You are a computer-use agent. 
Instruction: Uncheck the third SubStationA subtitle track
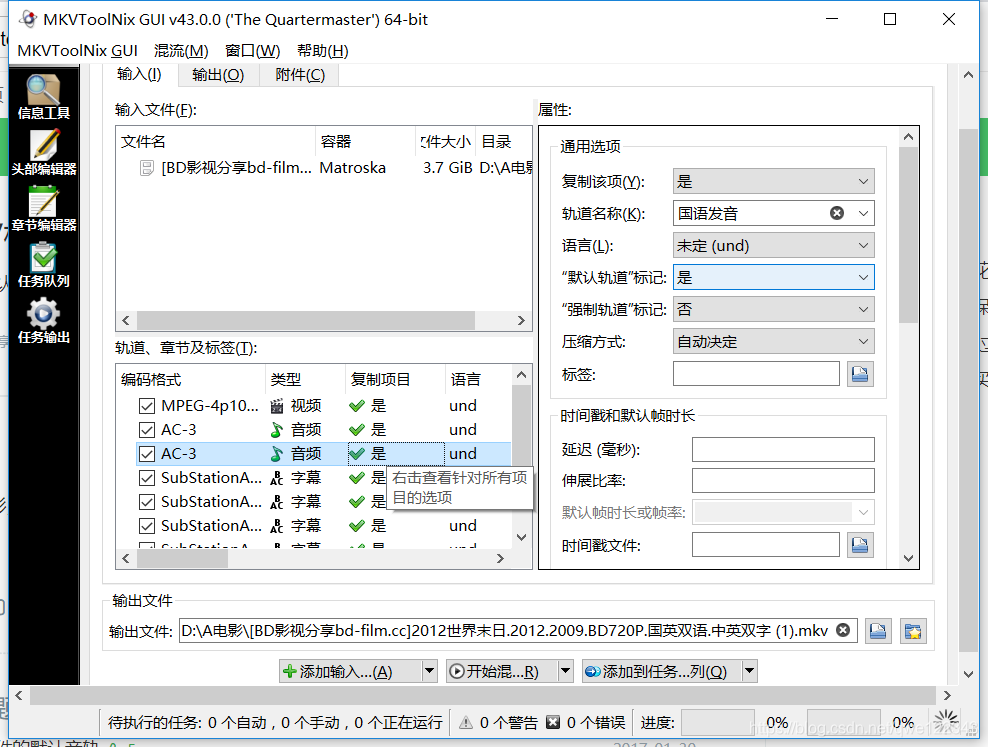(x=147, y=525)
